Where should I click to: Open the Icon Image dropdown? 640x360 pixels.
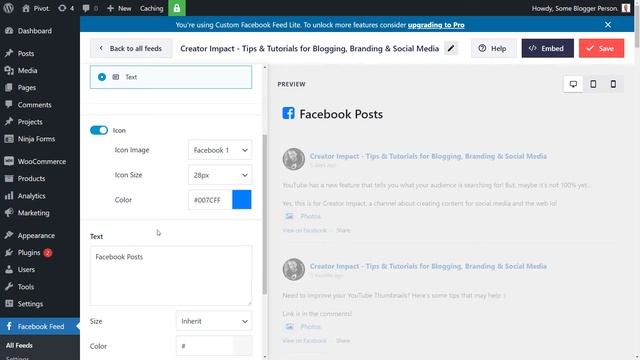coord(220,150)
